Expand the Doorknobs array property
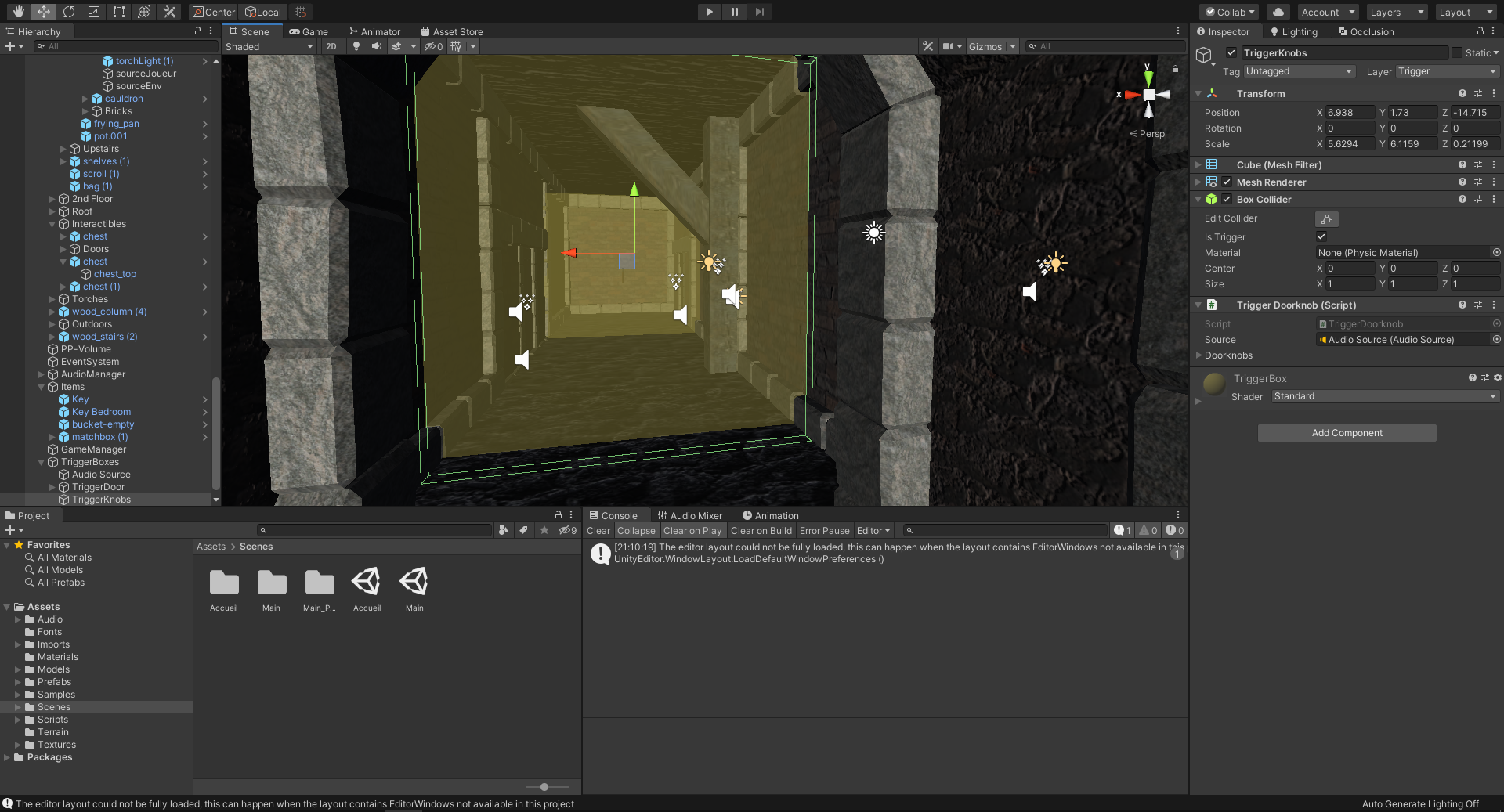 [x=1198, y=355]
